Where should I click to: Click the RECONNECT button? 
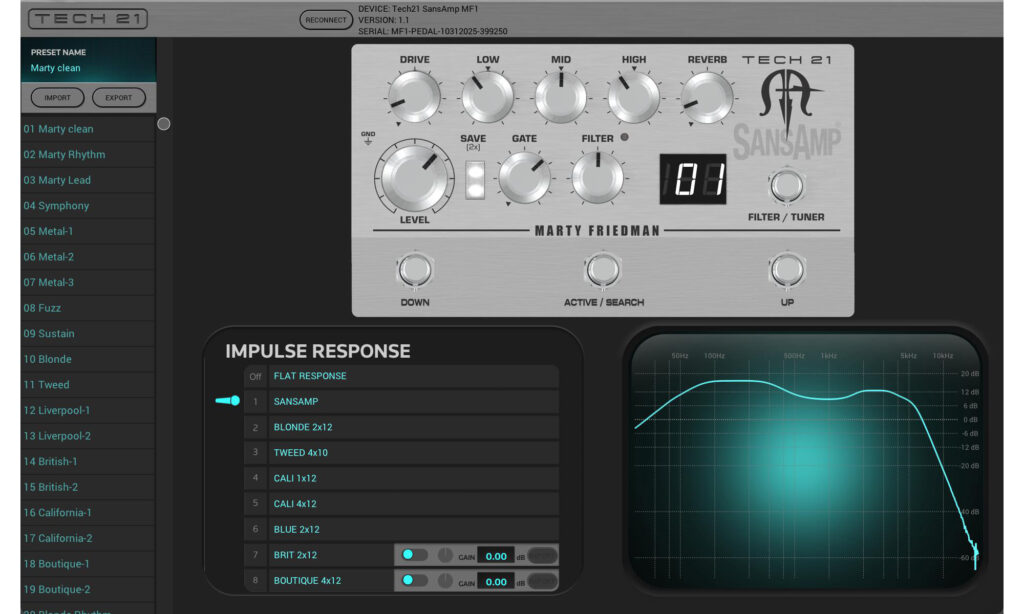[x=326, y=20]
